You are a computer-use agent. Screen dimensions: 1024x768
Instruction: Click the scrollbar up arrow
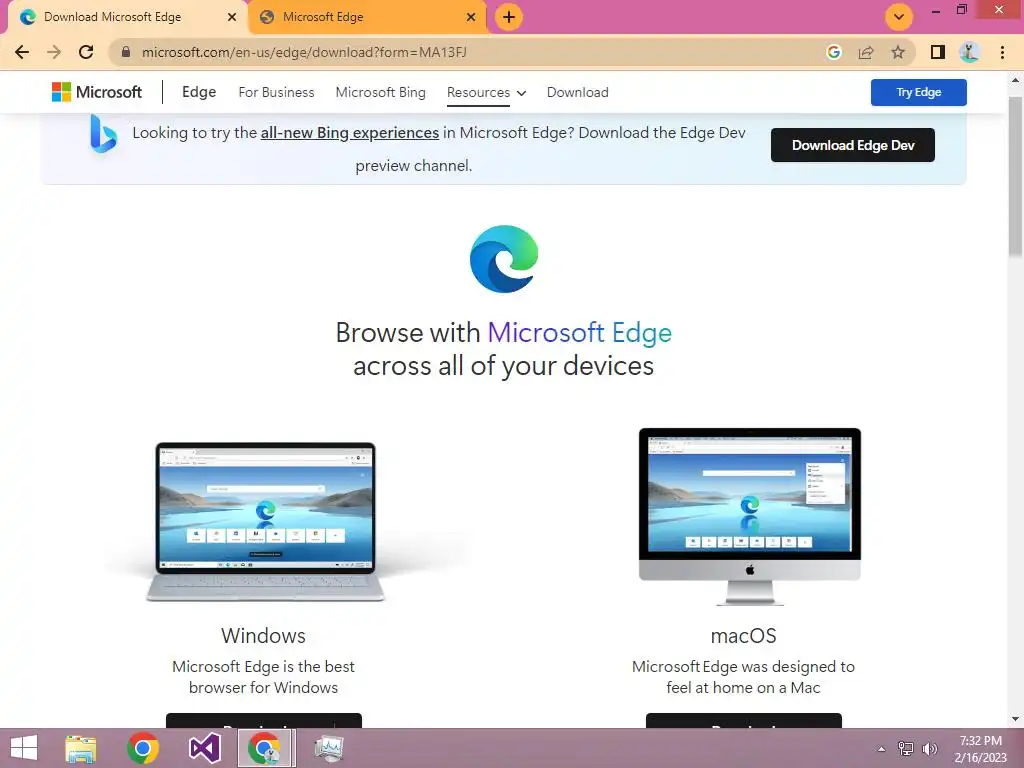(x=1015, y=80)
